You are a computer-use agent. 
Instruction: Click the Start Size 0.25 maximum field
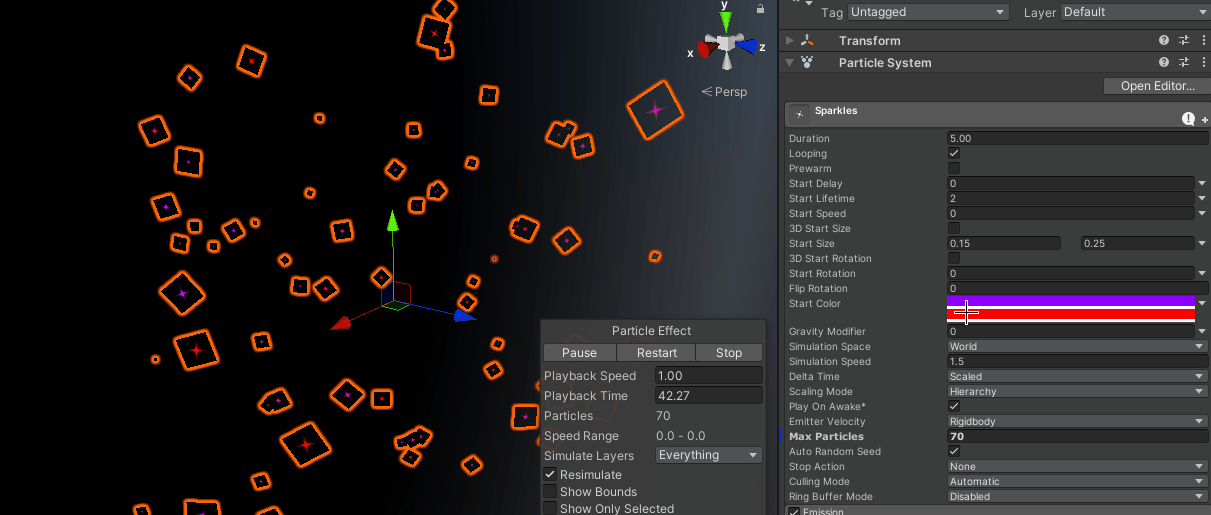point(1137,244)
